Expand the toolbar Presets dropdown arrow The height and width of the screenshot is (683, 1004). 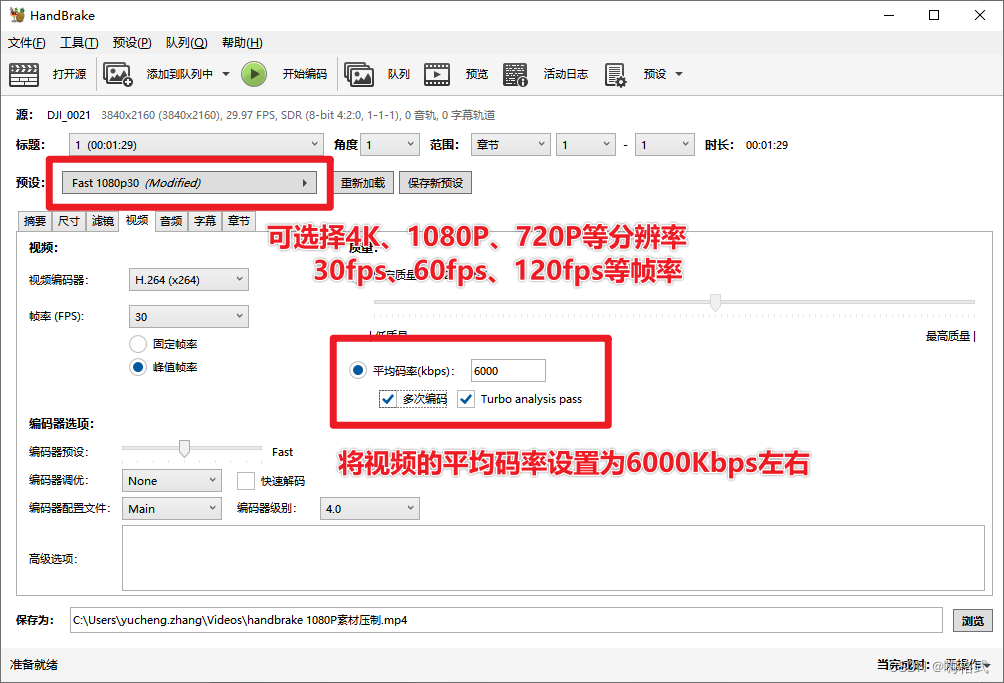tap(679, 74)
